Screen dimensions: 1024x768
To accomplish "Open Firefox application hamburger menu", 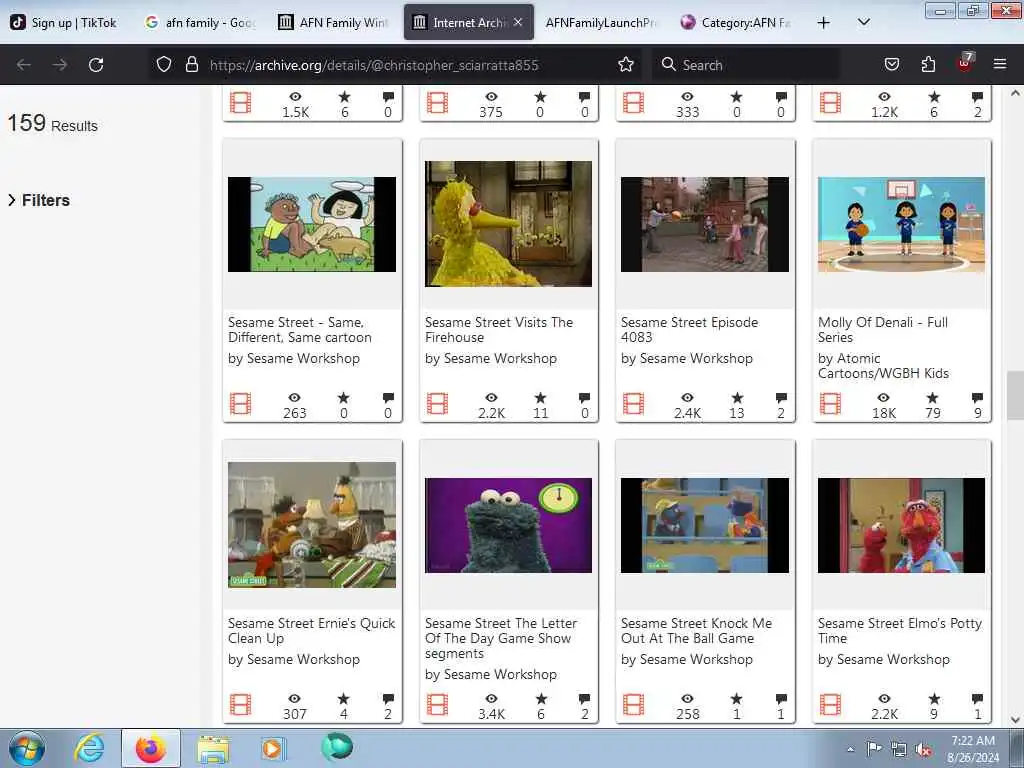I will (x=1000, y=64).
